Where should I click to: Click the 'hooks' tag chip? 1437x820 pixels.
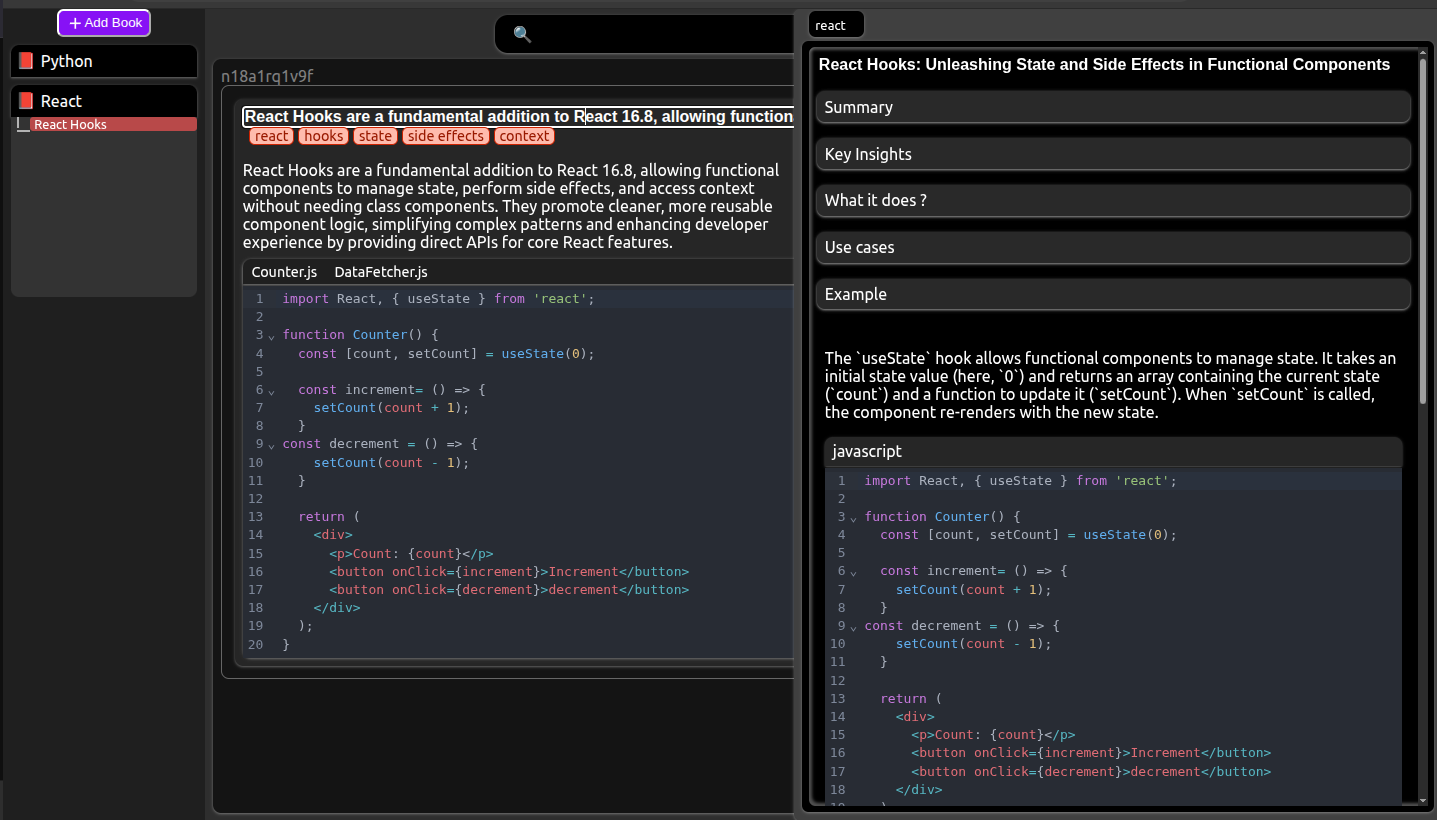click(x=323, y=136)
